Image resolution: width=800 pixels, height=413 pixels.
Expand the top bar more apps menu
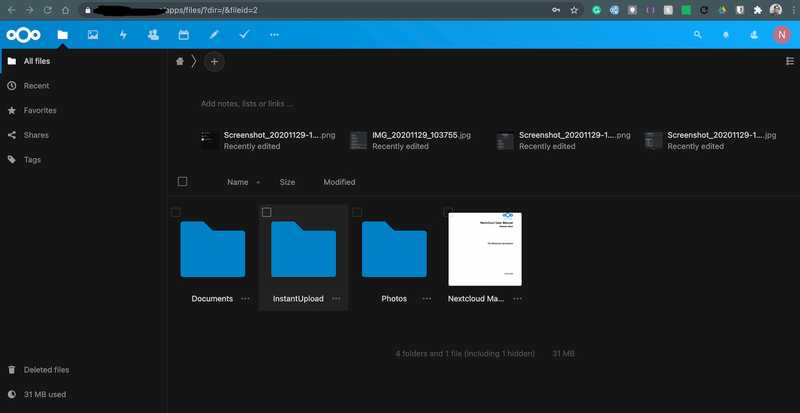coord(274,34)
